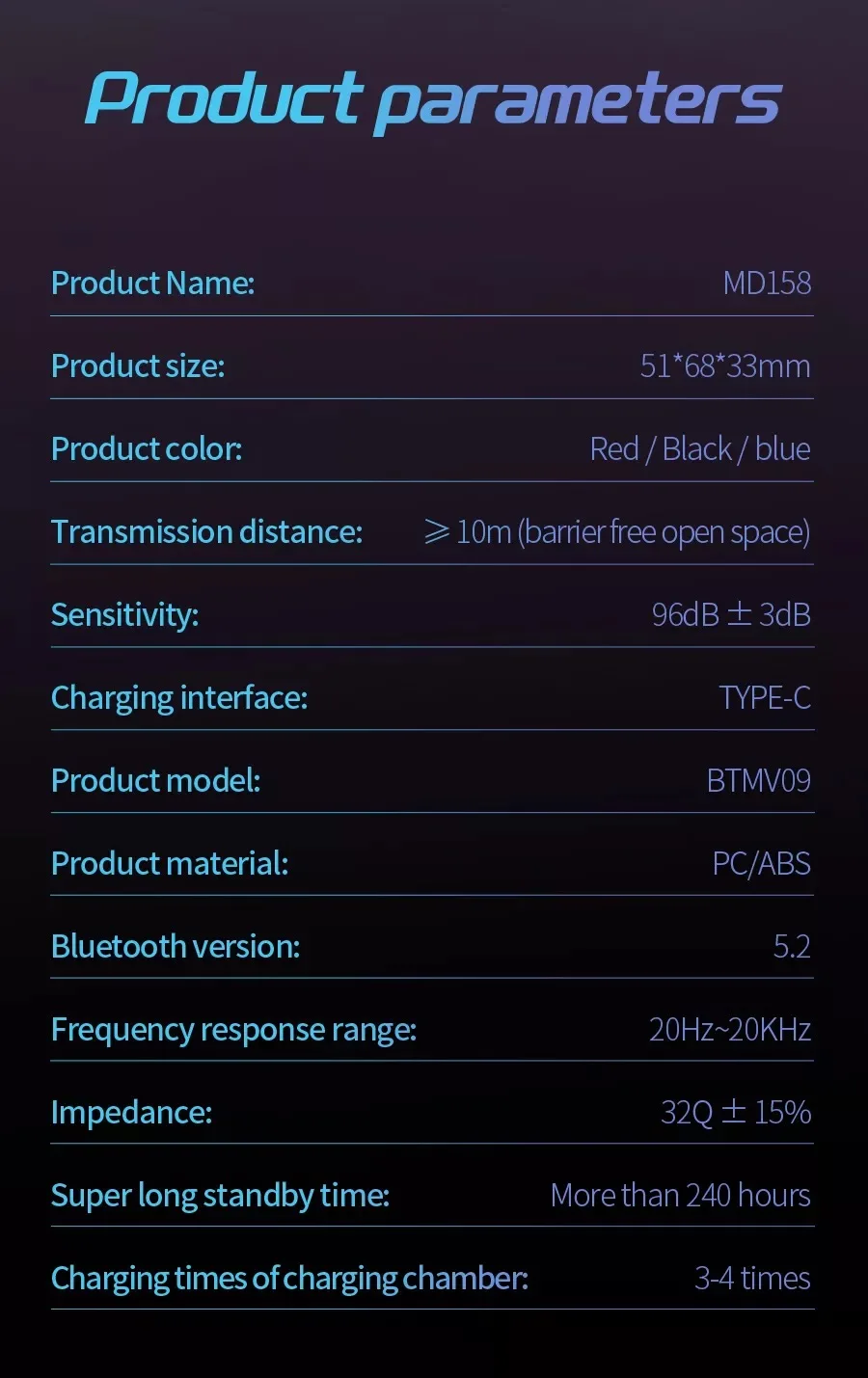Select the "Product color:" label
868x1378 pixels.
(147, 449)
